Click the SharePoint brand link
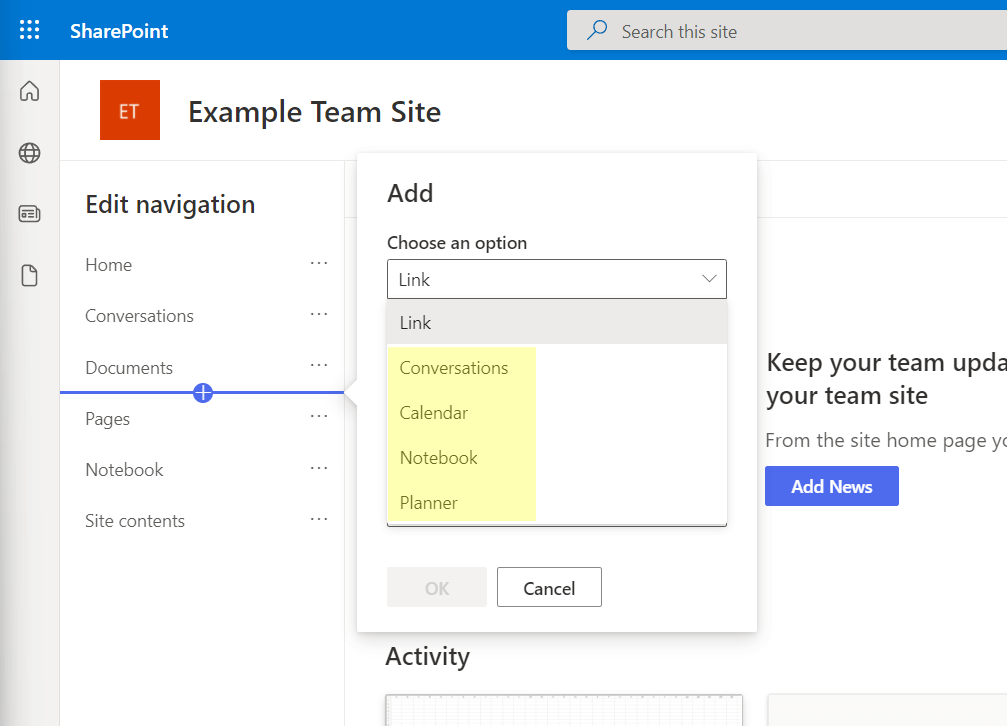 click(119, 31)
